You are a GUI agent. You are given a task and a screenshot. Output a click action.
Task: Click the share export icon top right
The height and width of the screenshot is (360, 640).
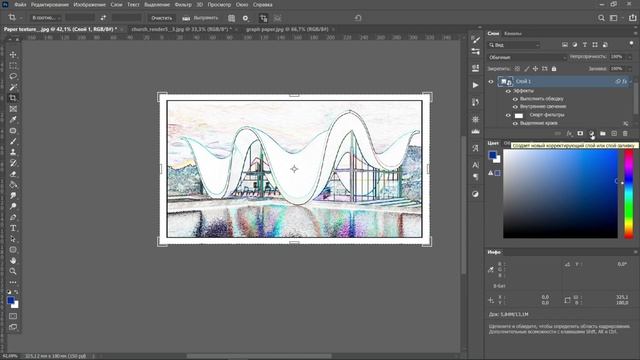pyautogui.click(x=632, y=18)
